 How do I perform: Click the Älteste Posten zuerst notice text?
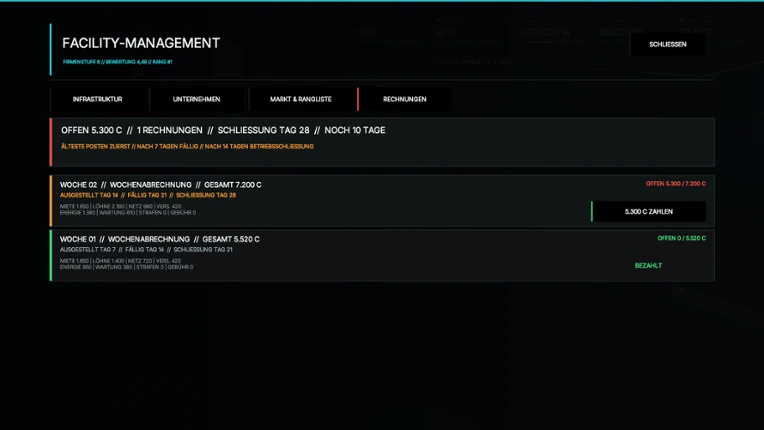point(187,147)
